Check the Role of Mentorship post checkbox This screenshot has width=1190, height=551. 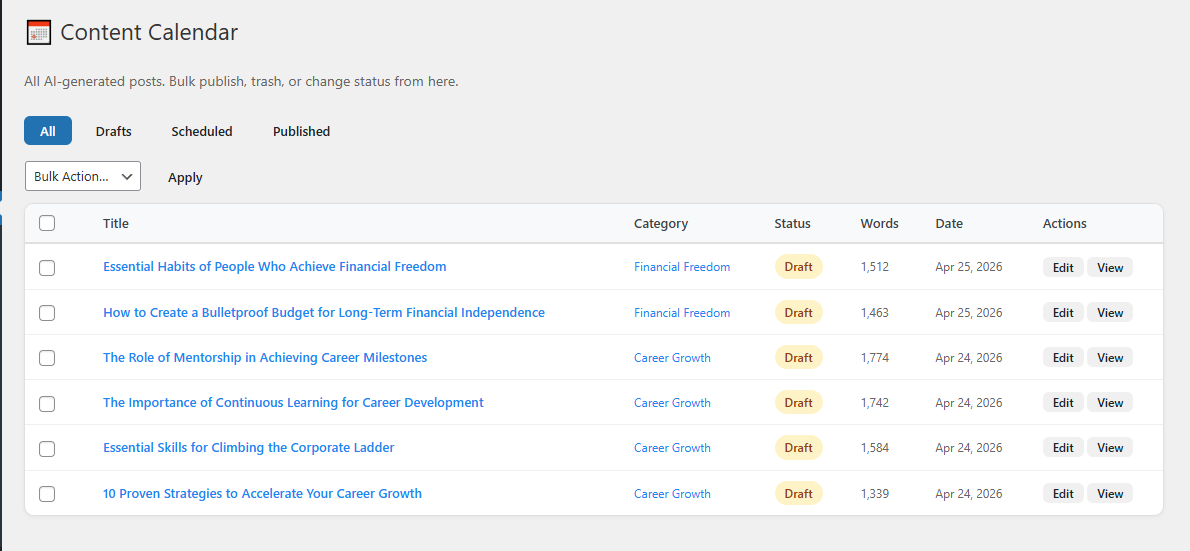tap(47, 357)
